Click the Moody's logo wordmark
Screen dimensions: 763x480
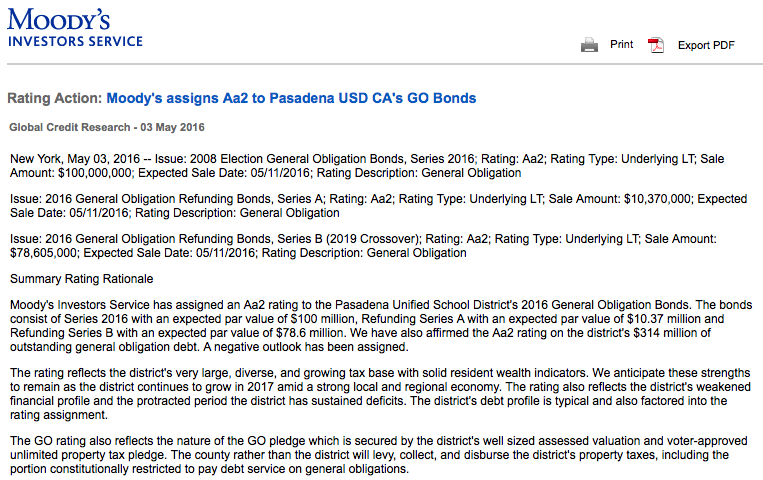58,19
